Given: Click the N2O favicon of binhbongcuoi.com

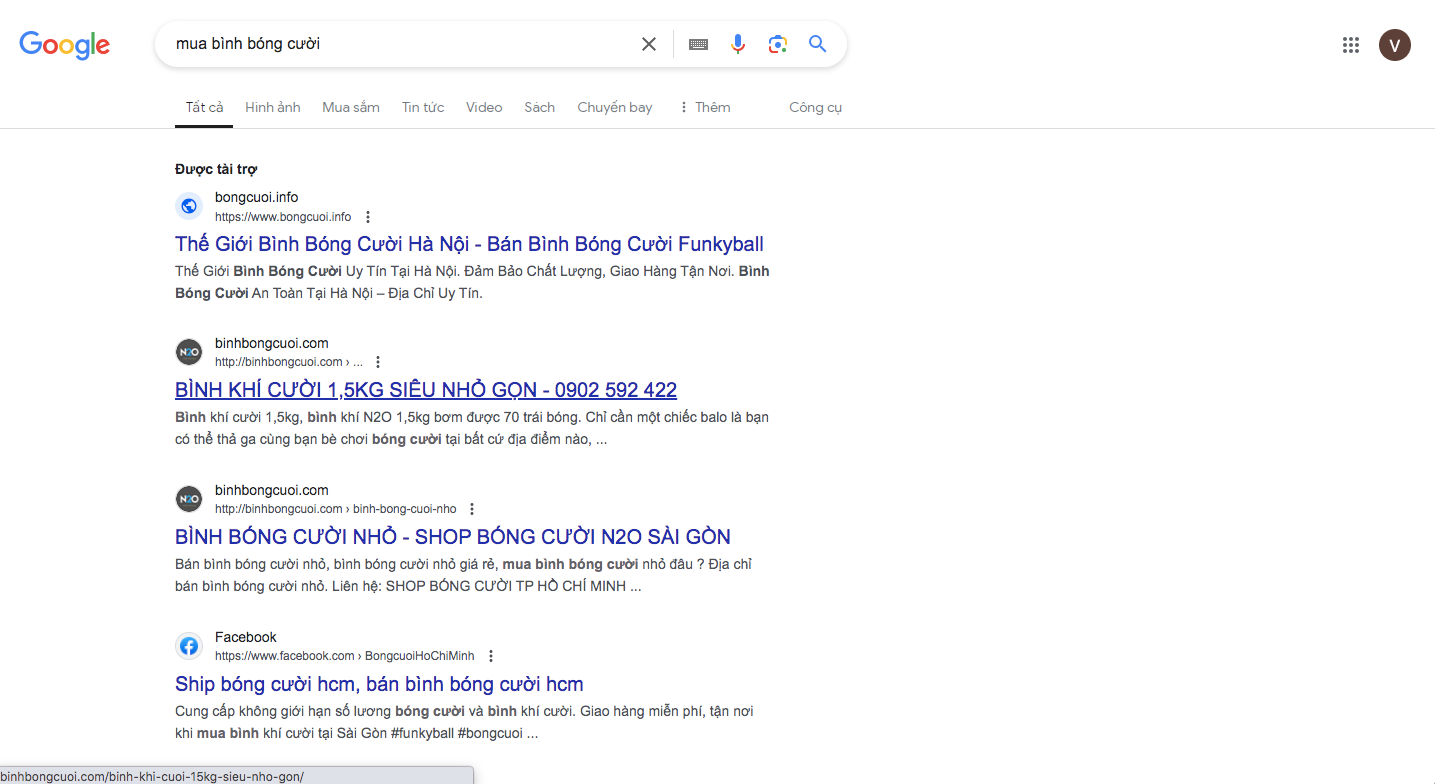Looking at the screenshot, I should 189,352.
